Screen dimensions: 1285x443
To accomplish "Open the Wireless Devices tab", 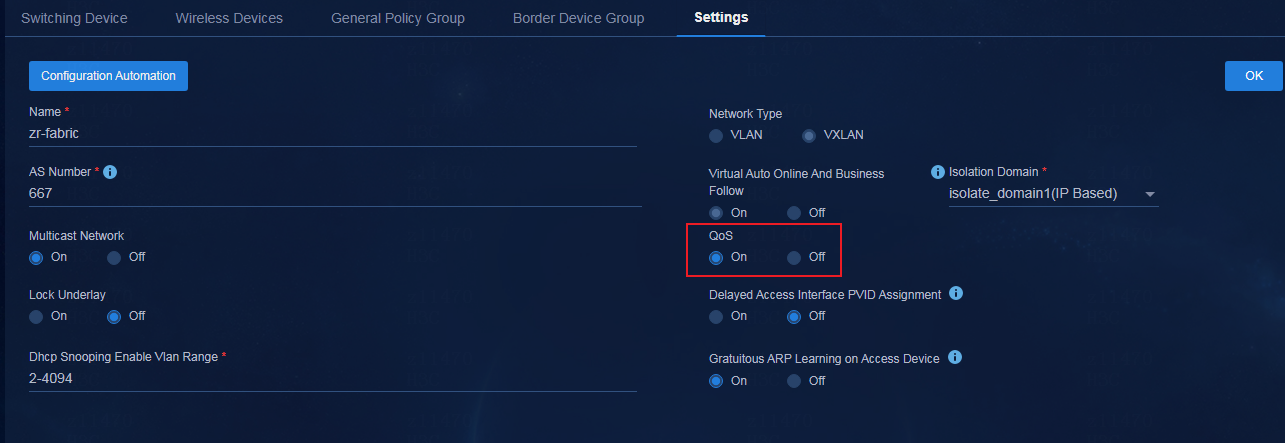I will (x=229, y=18).
